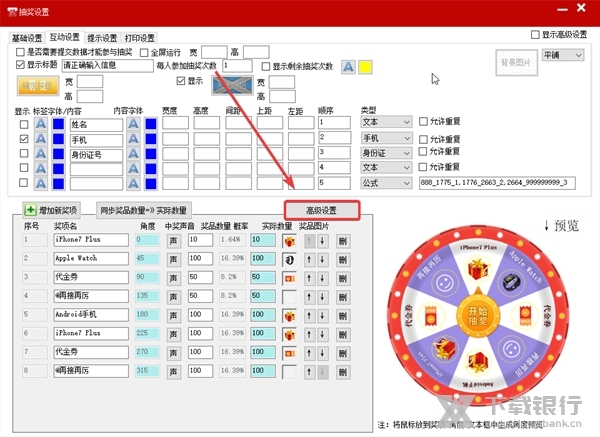Open label font icon for 身份证号 row
Screen dimensions: 600x437
tap(41, 154)
